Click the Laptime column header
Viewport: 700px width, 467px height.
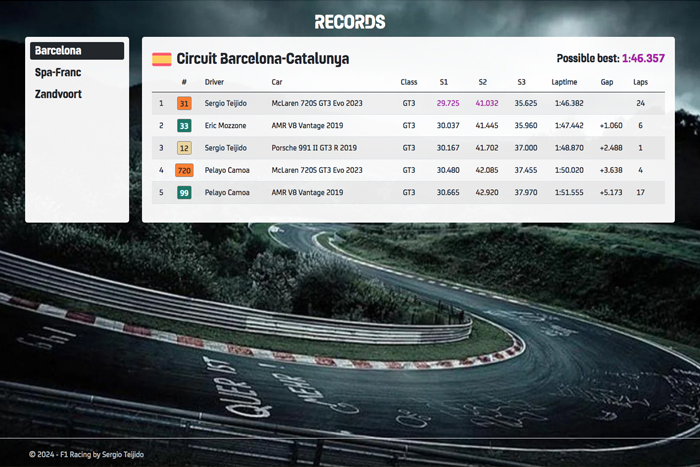click(x=565, y=82)
